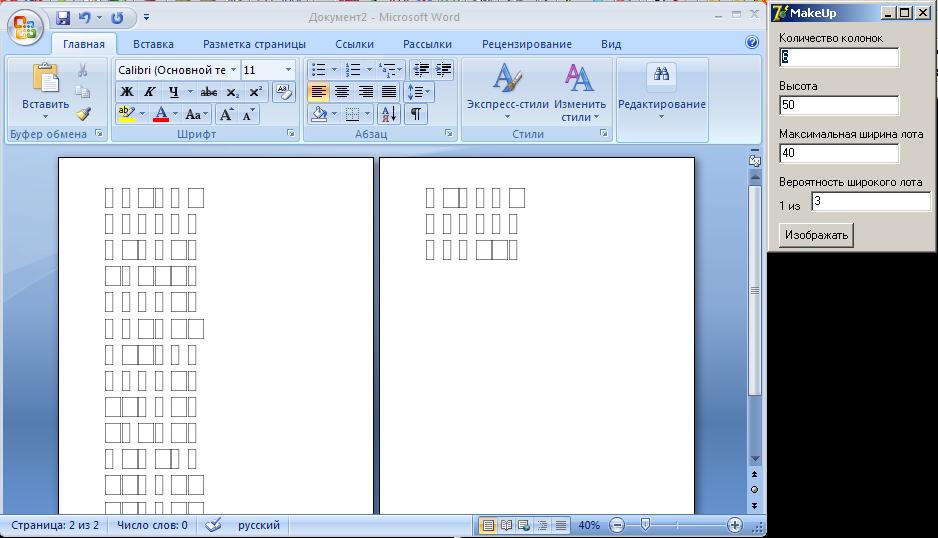Click the Format Painter brush icon

click(83, 114)
